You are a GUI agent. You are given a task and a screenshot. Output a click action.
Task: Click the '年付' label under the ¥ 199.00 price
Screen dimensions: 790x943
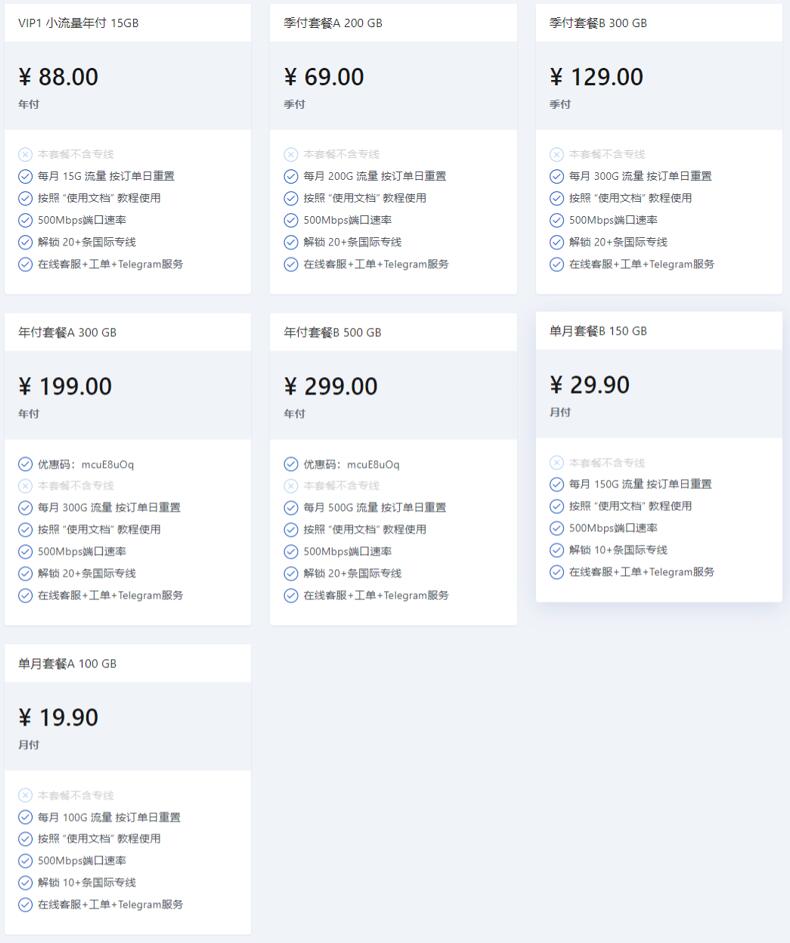pyautogui.click(x=30, y=412)
